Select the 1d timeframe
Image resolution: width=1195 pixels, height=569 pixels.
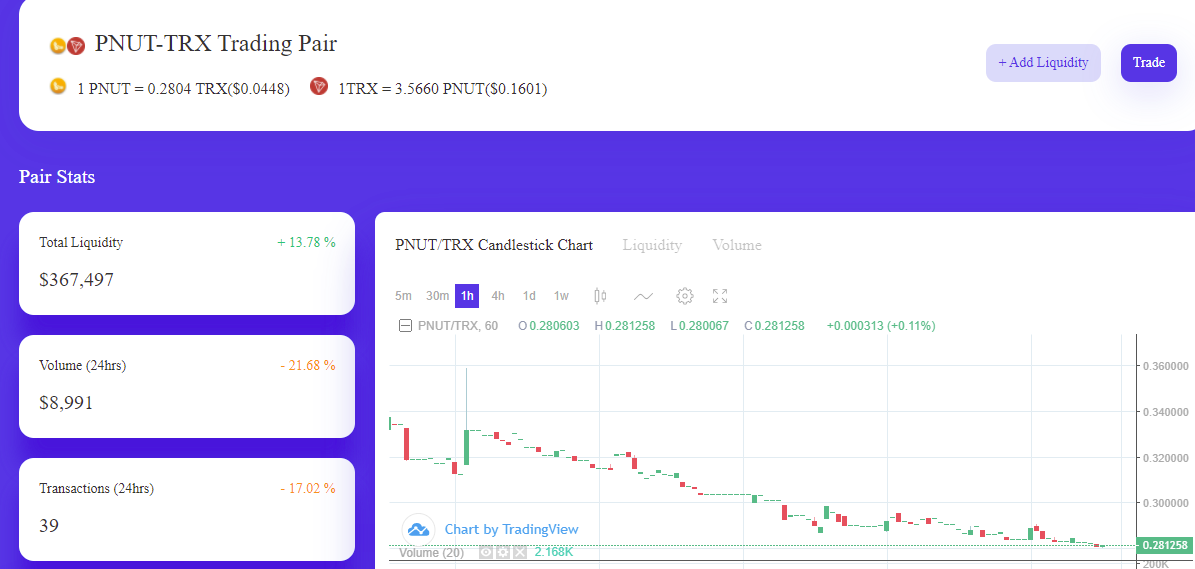coord(529,296)
